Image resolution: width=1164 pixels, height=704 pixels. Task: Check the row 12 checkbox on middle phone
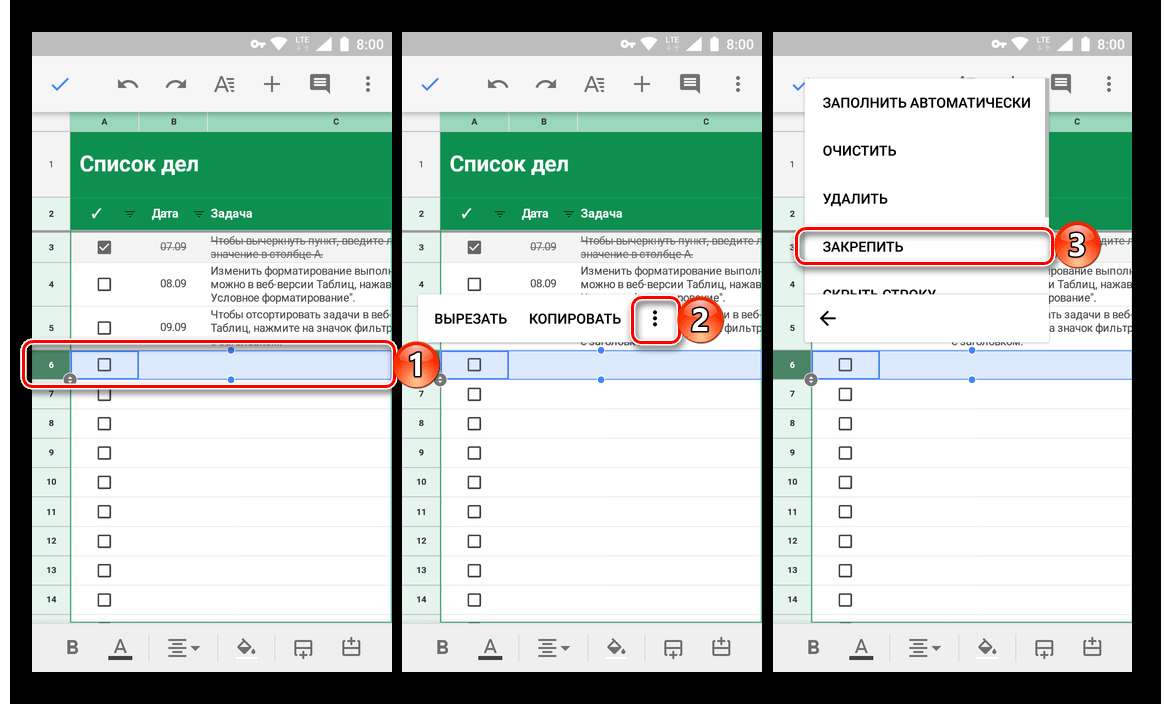[x=474, y=541]
